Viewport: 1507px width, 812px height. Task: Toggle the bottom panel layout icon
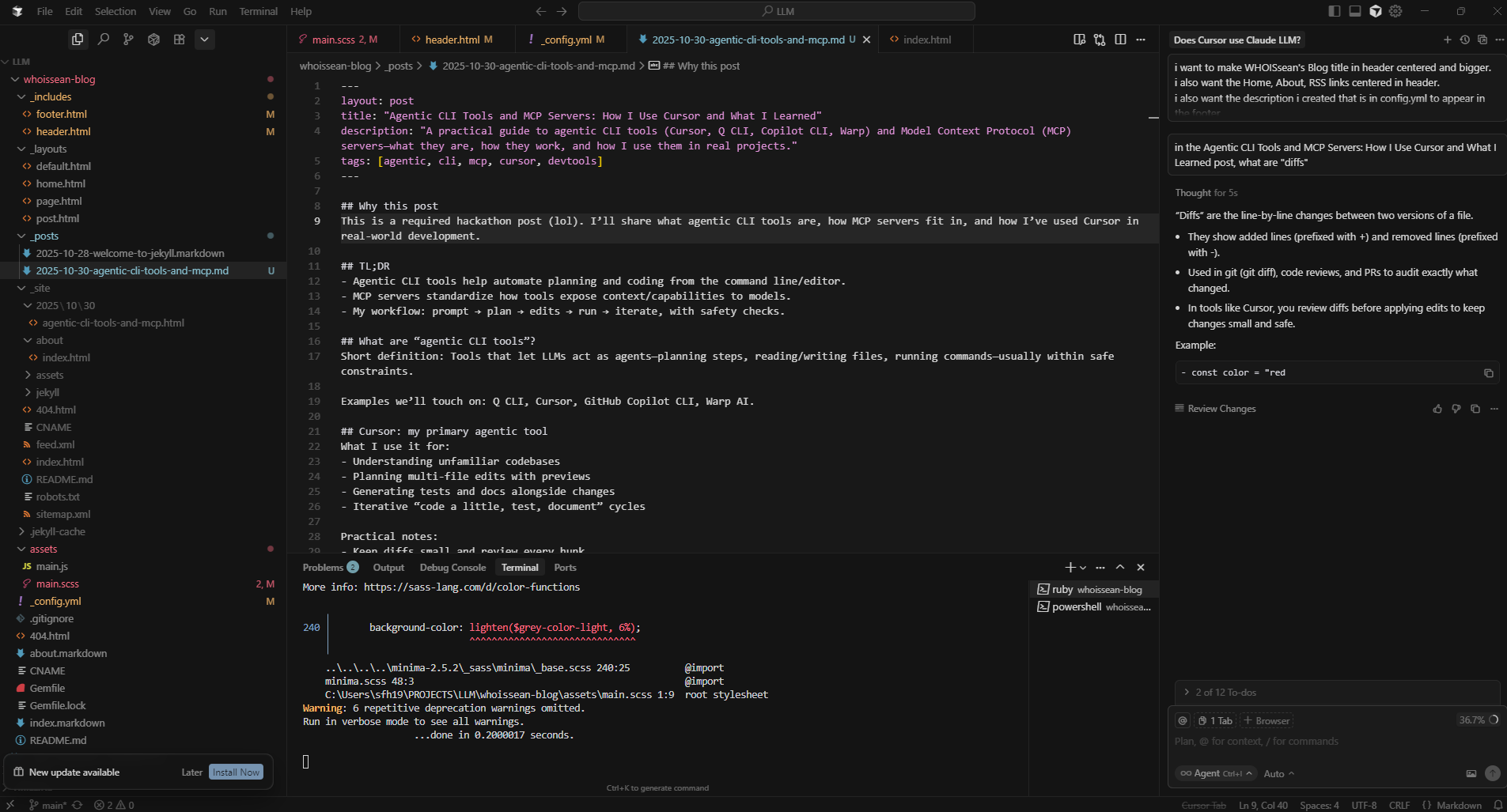point(1355,11)
